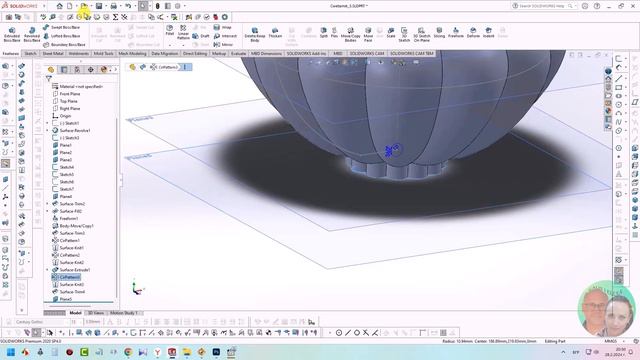Expand the Surface-Trim2 feature node
Screen dimensions: 640x360
pos(47,204)
